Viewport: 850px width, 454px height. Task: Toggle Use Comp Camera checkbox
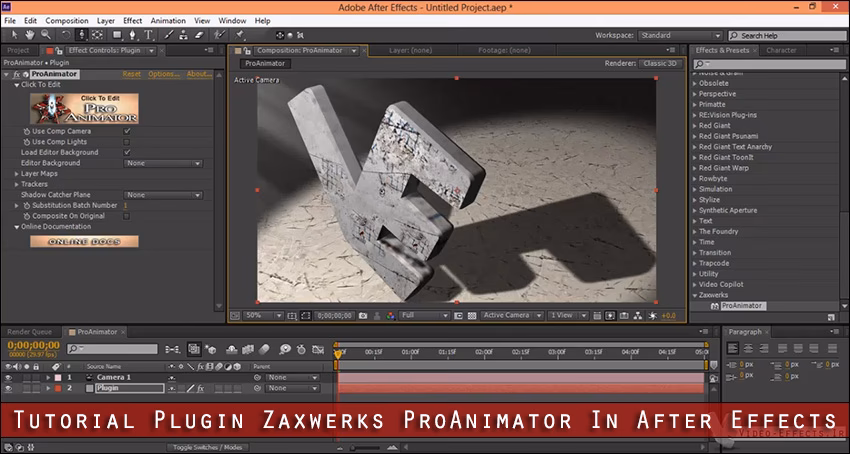click(127, 131)
